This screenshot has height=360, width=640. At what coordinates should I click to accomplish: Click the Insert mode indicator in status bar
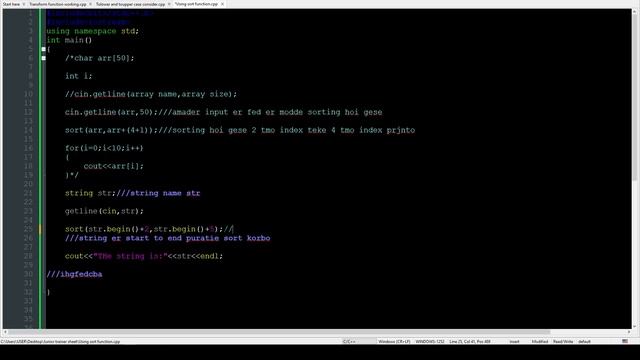514,342
